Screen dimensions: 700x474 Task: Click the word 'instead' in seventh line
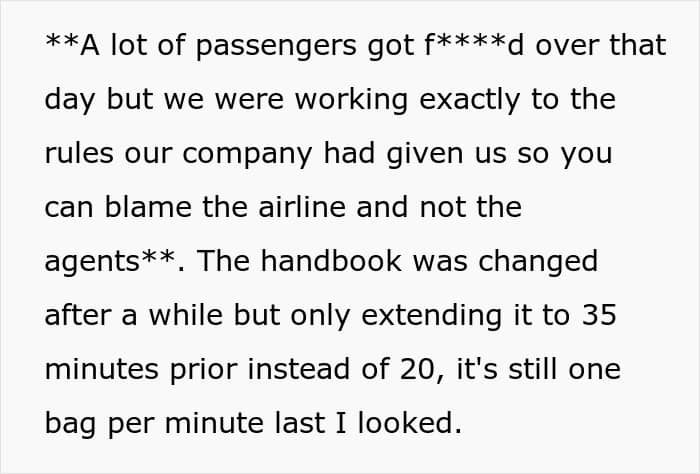coord(298,370)
